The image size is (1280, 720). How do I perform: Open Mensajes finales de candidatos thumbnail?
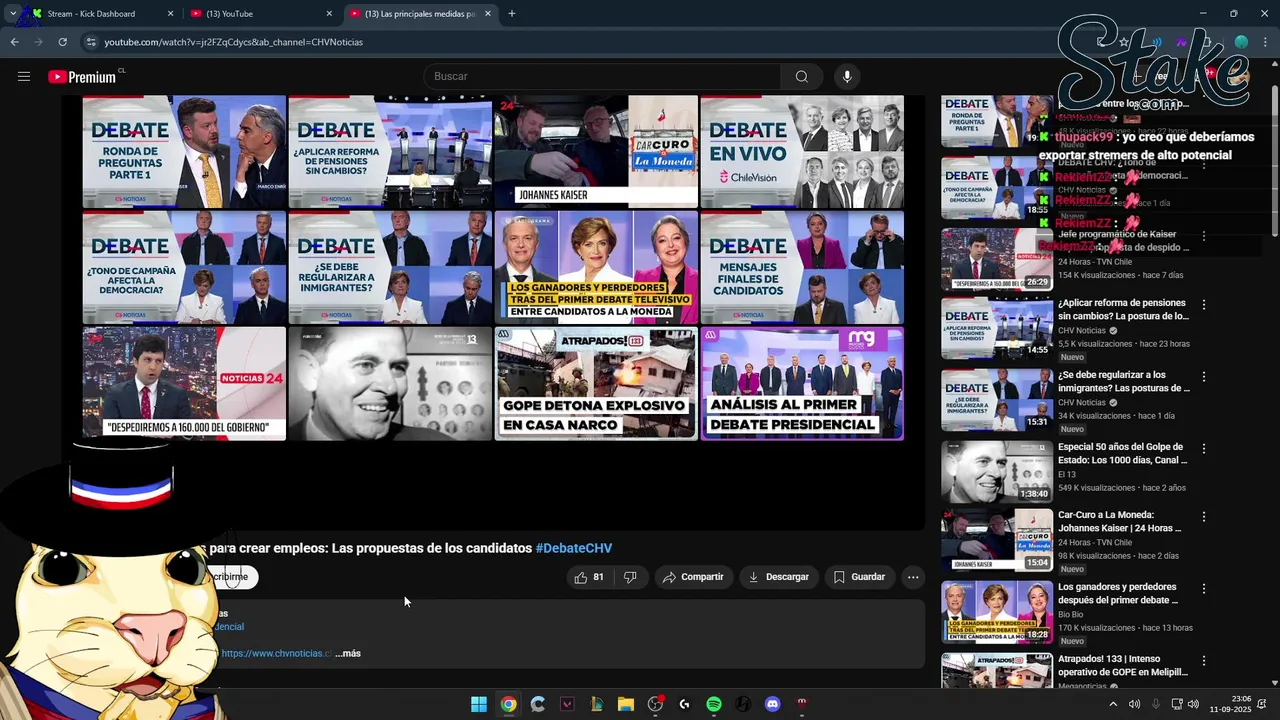click(x=802, y=267)
